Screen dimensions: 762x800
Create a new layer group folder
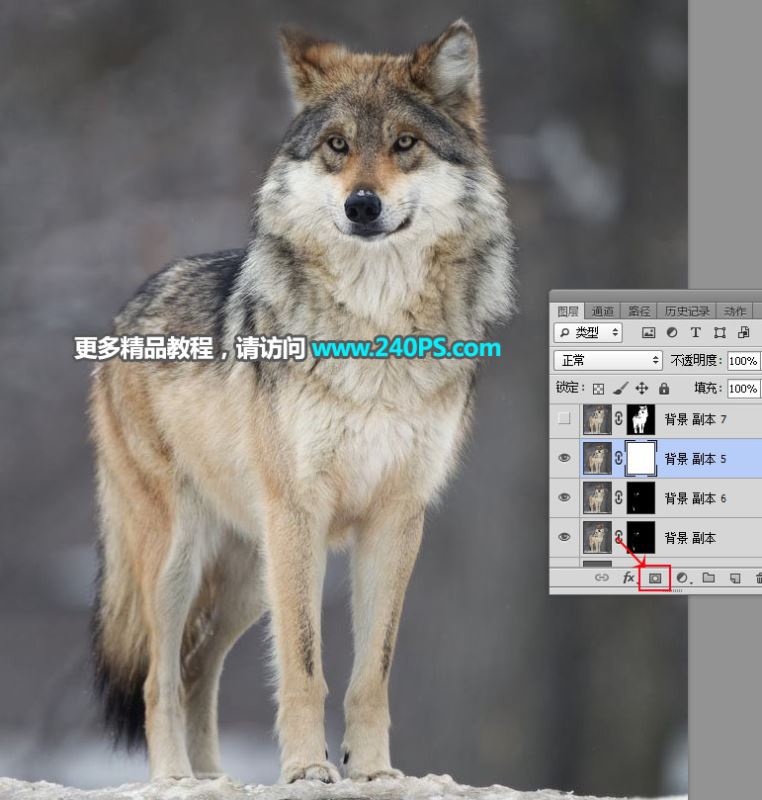coord(708,578)
